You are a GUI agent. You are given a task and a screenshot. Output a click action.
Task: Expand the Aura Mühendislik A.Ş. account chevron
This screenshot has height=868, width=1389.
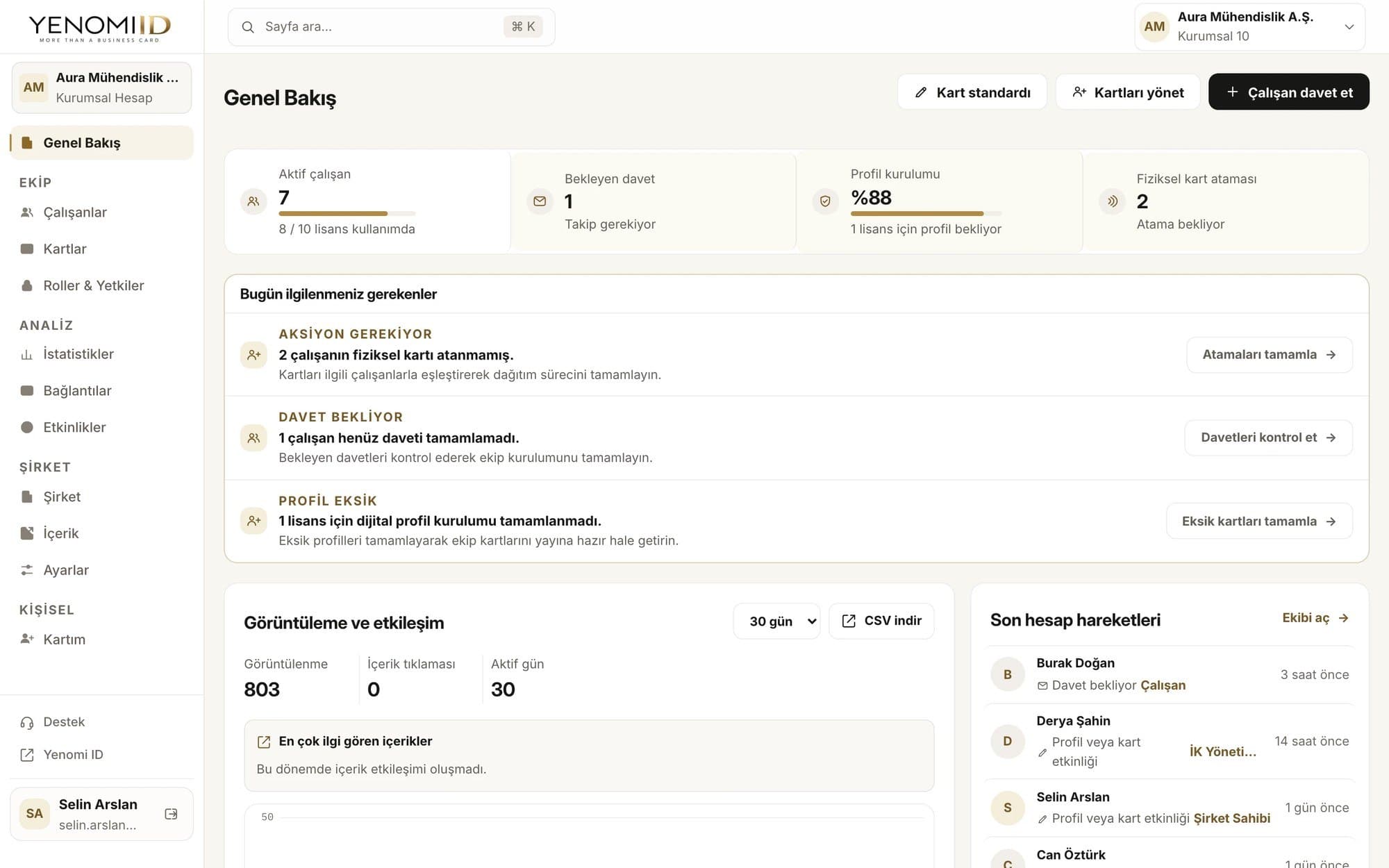click(x=1349, y=27)
